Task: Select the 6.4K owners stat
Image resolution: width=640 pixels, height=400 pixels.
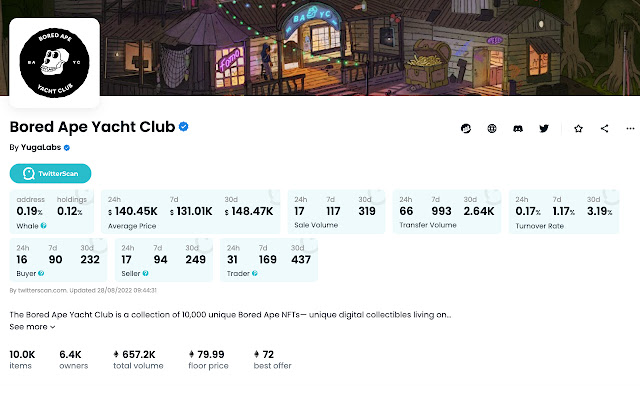Action: coord(73,359)
